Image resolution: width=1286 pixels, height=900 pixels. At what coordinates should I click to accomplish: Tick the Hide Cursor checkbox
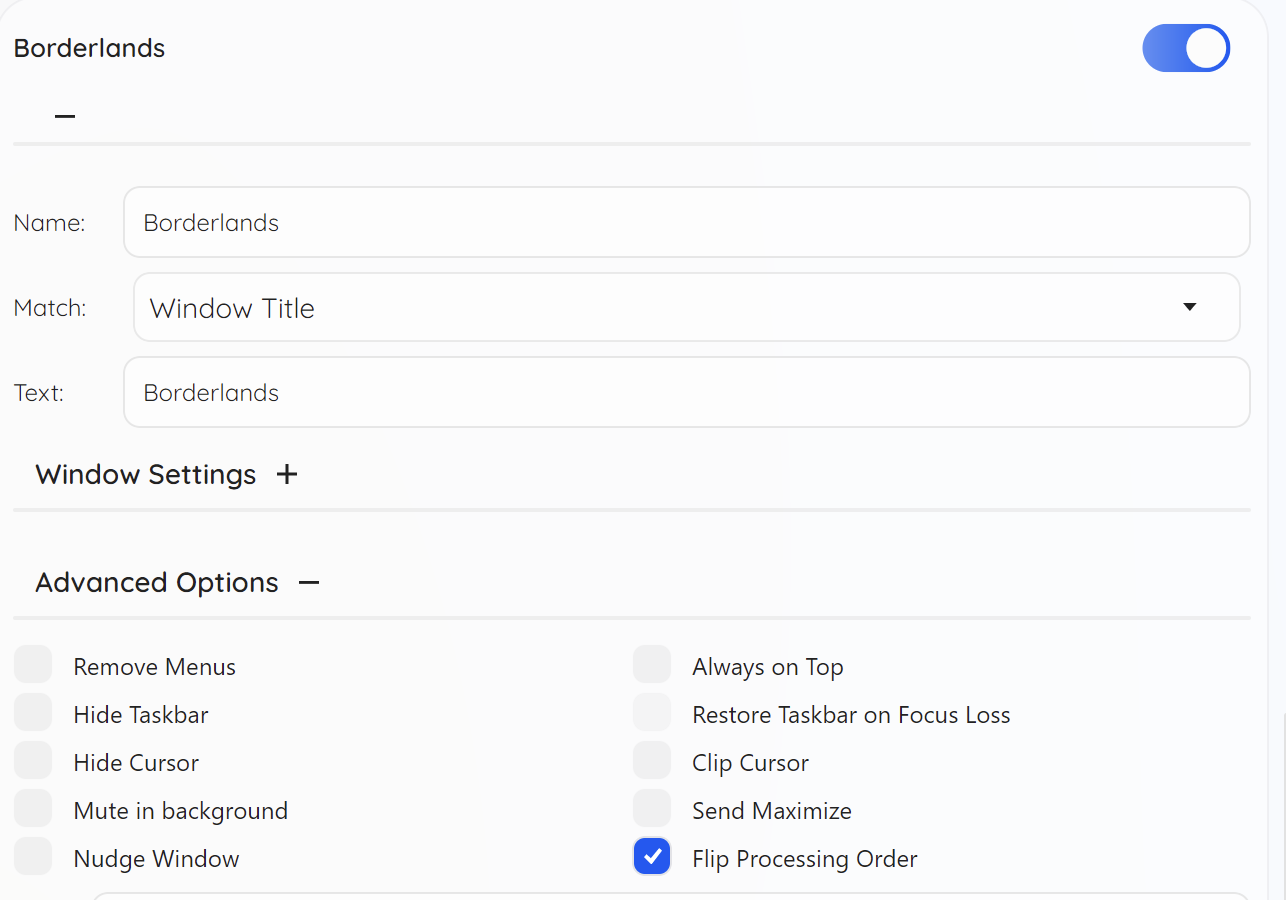point(33,761)
